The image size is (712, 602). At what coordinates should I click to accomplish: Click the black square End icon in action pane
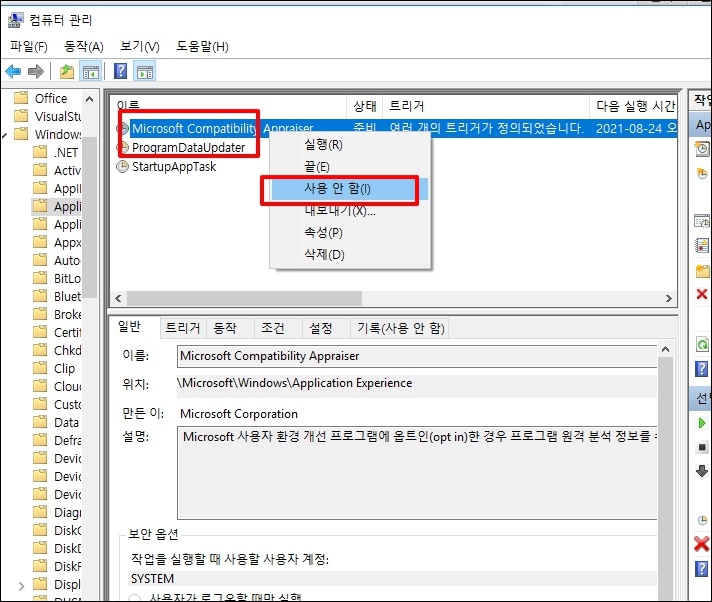point(702,448)
